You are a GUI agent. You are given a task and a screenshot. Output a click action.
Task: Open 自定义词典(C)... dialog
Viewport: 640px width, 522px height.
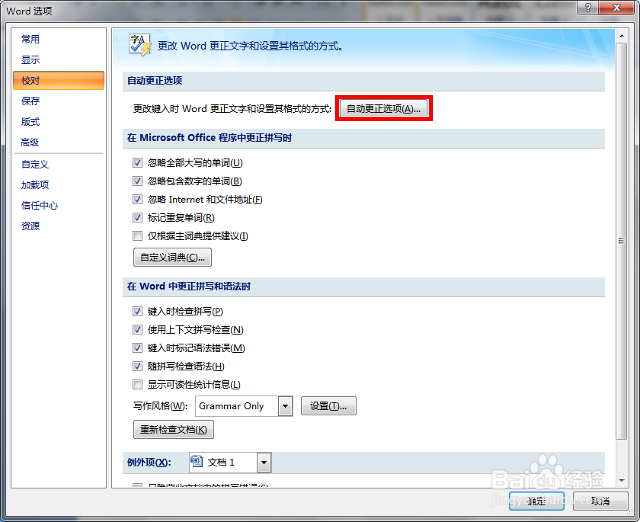(172, 257)
